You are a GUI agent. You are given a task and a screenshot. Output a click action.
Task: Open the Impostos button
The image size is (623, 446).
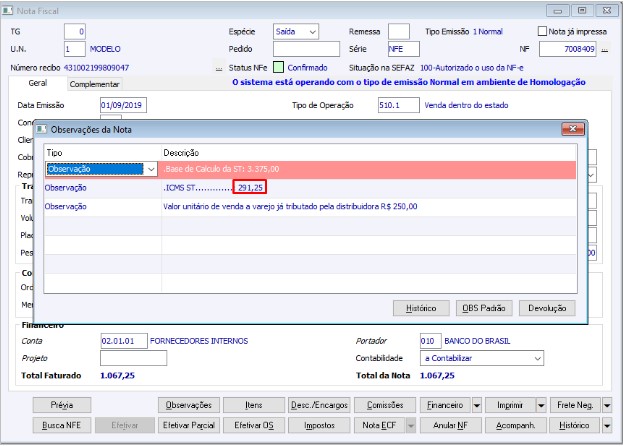point(319,425)
